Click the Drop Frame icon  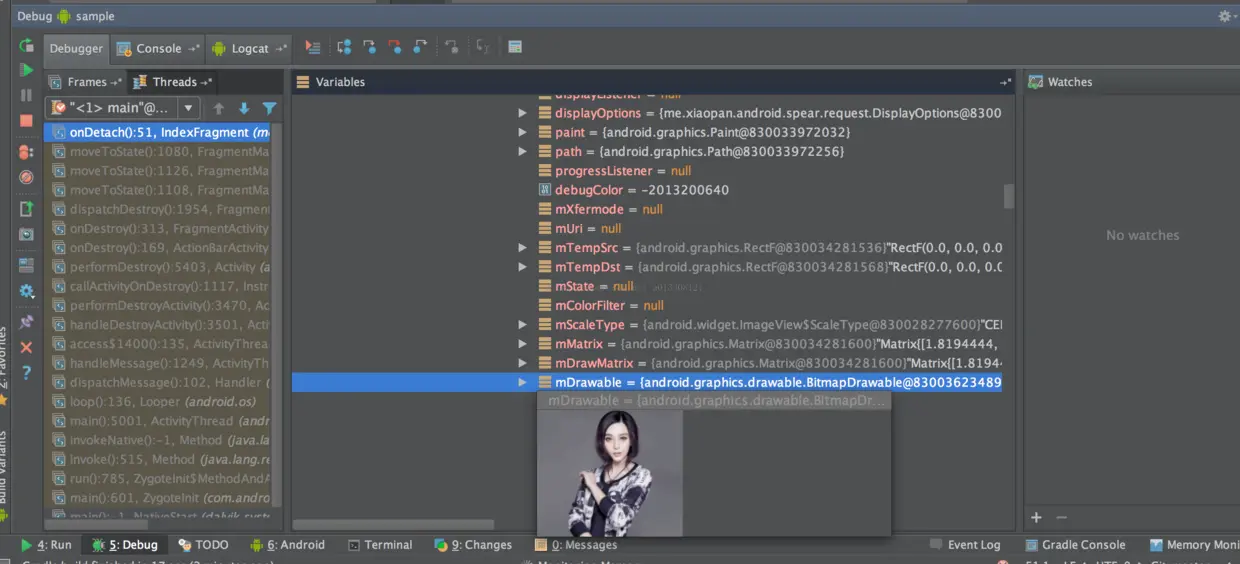[452, 47]
